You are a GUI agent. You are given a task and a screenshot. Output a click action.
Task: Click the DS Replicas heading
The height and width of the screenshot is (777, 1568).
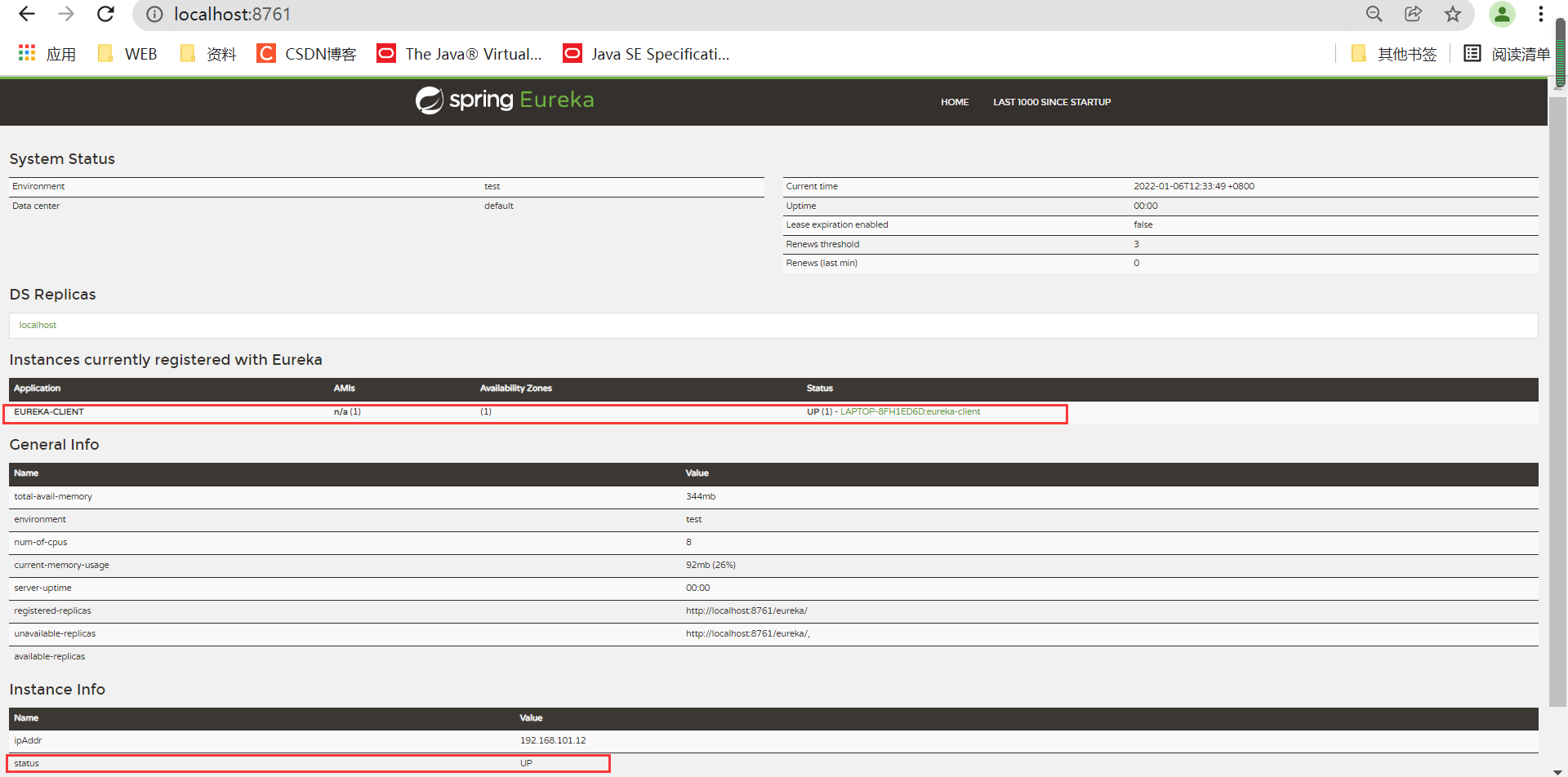click(52, 295)
